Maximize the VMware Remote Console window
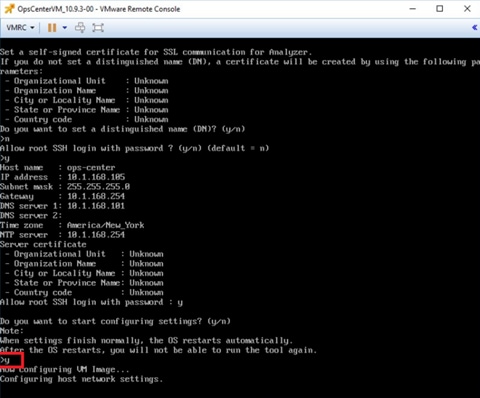The width and height of the screenshot is (480, 398). (x=440, y=9)
